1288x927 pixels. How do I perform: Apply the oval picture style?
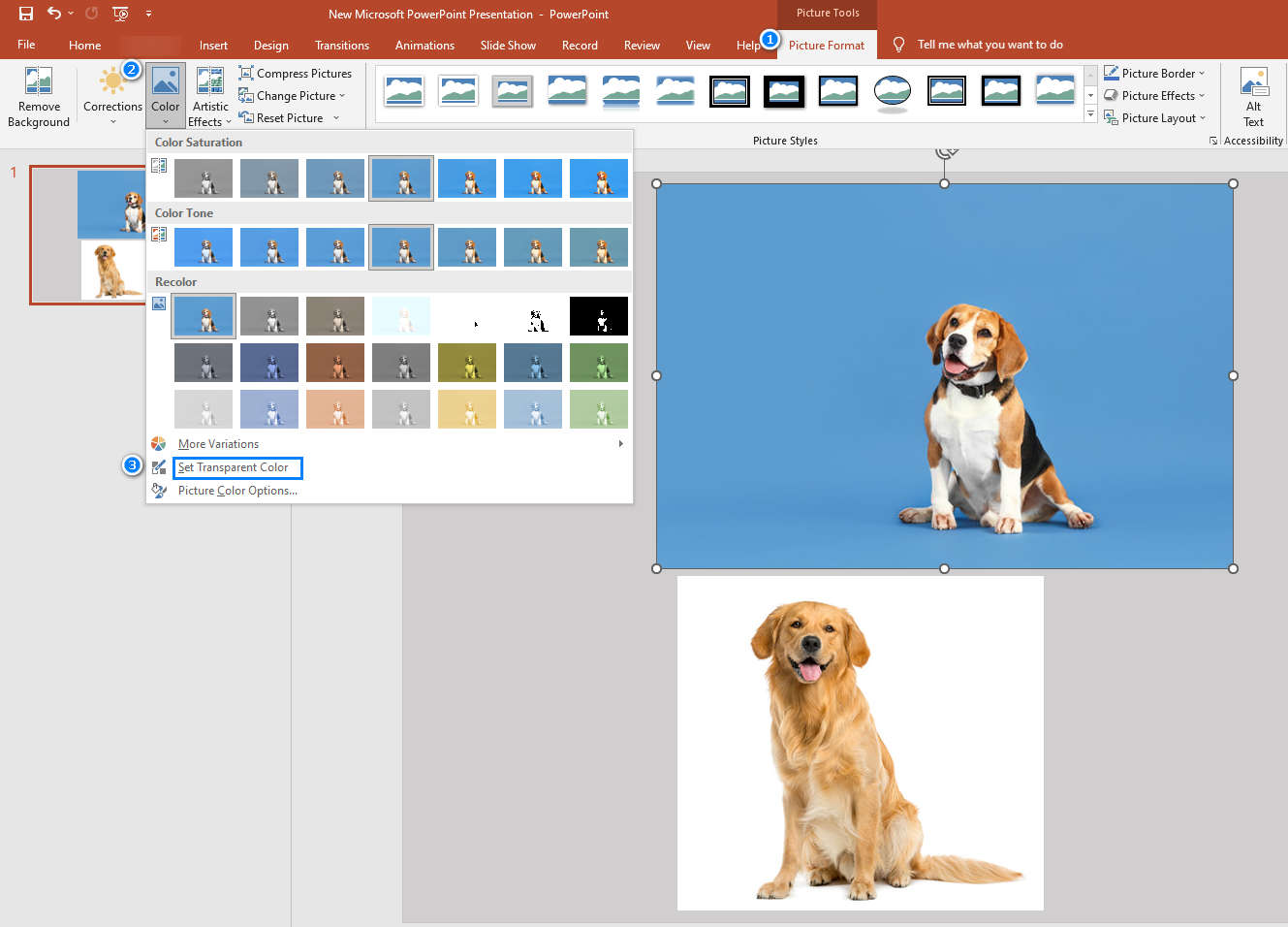pyautogui.click(x=892, y=91)
